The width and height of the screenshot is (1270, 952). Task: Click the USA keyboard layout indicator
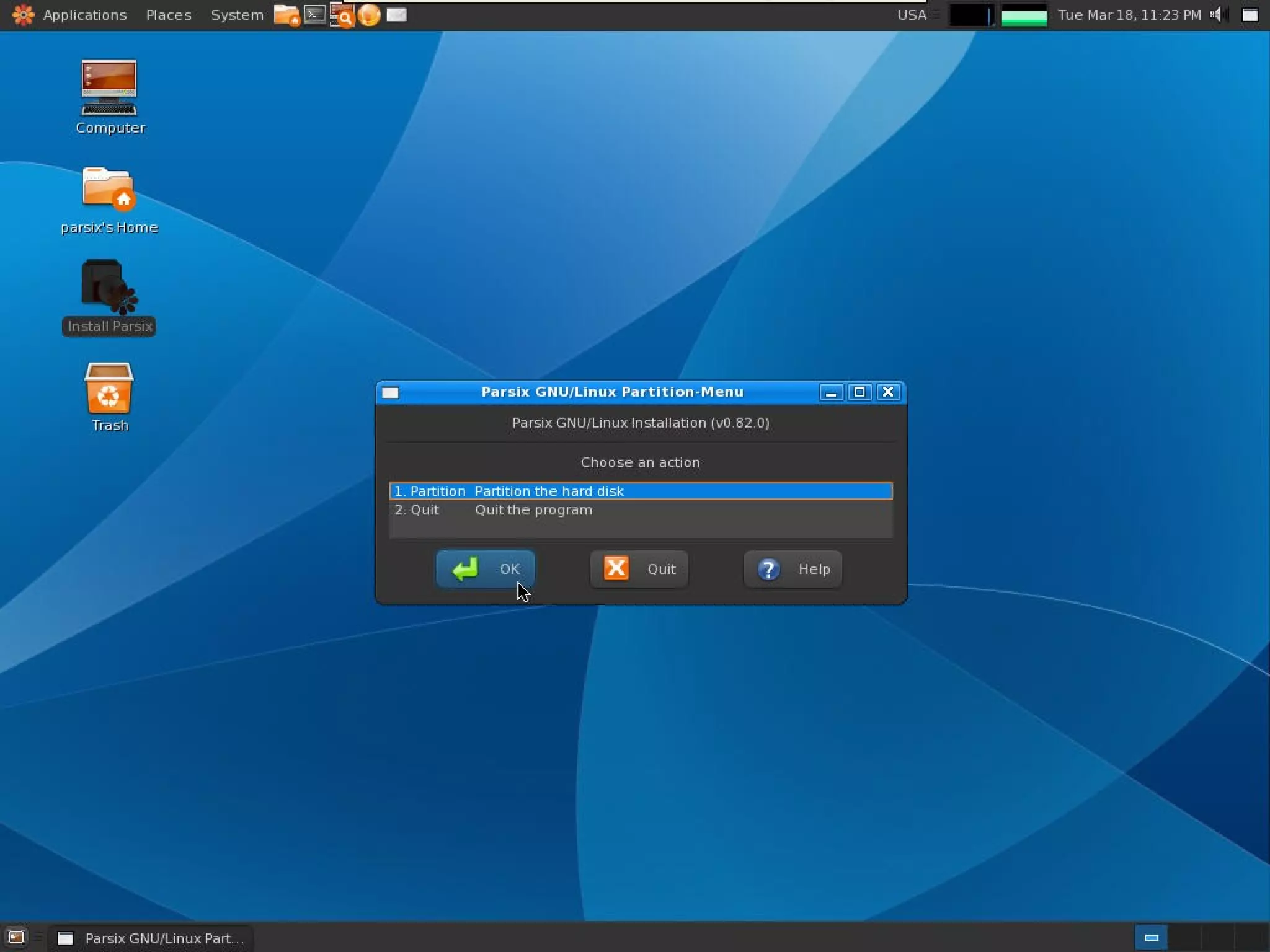(912, 15)
